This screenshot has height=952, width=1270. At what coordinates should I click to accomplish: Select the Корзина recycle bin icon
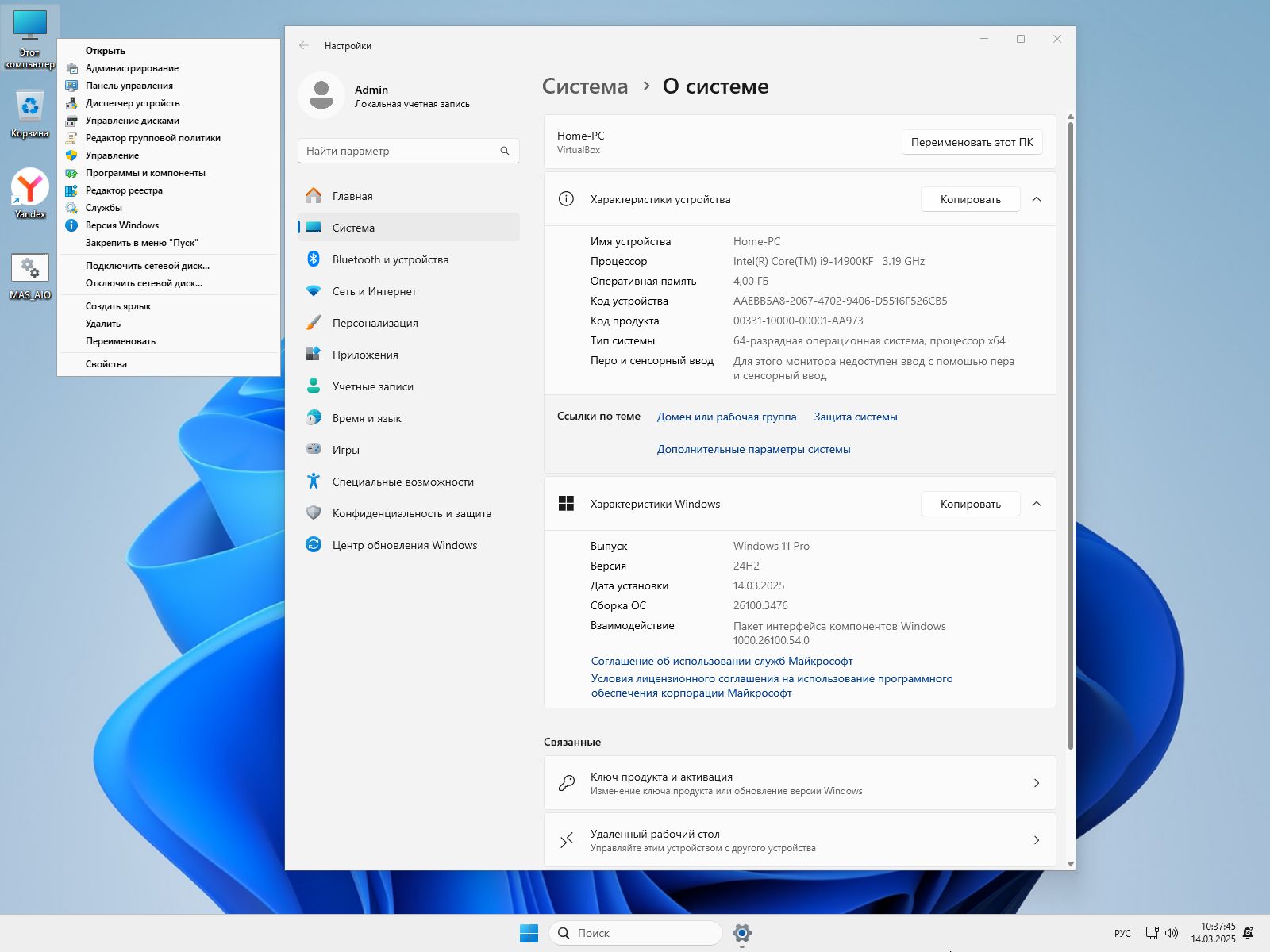[x=29, y=113]
